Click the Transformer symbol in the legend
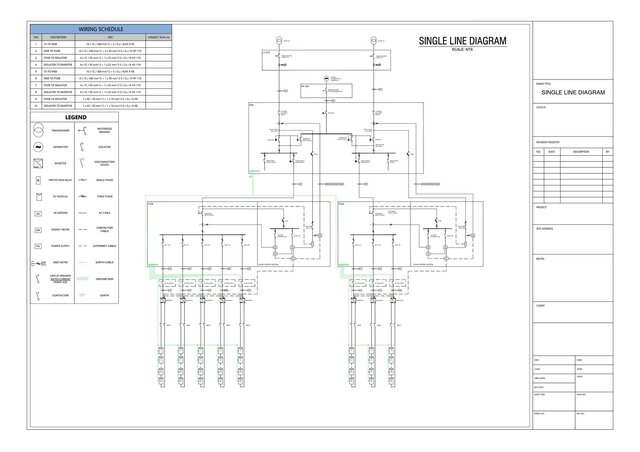The width and height of the screenshot is (640, 452). pyautogui.click(x=38, y=130)
